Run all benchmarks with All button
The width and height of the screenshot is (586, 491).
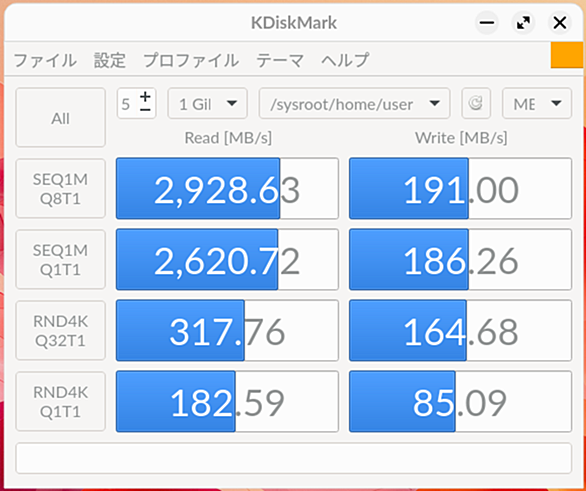point(61,118)
